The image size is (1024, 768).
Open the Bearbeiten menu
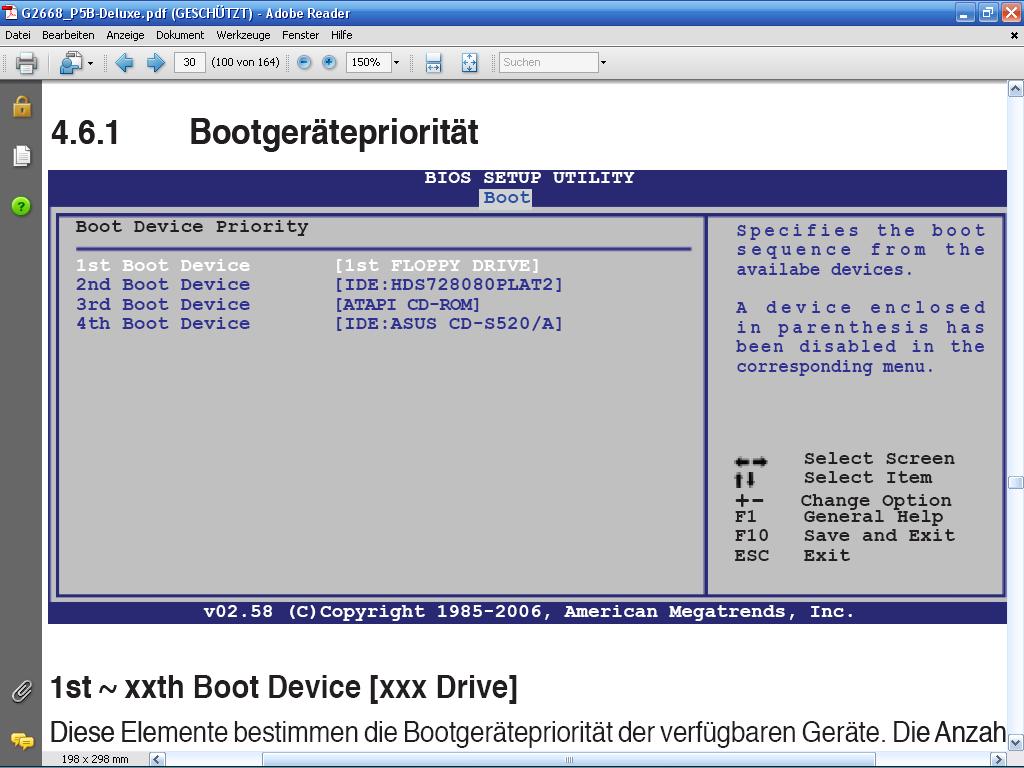pos(68,35)
